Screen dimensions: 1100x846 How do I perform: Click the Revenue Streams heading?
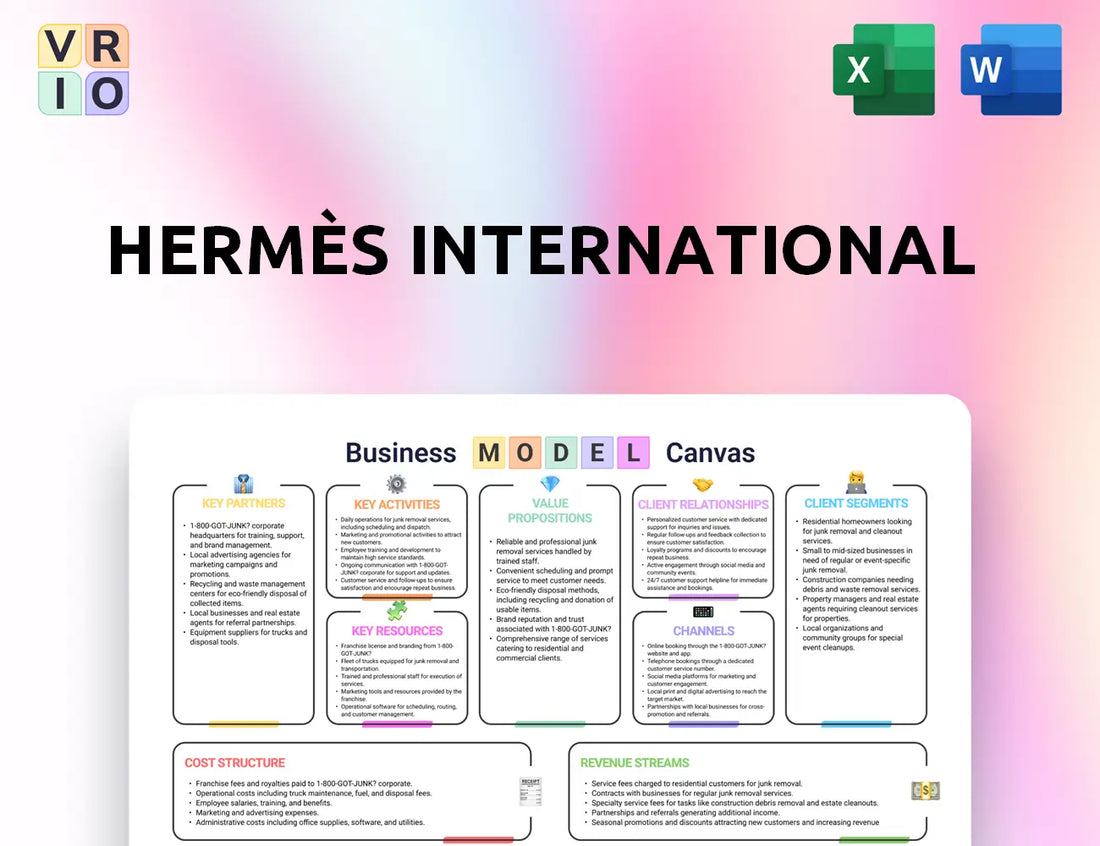[634, 763]
